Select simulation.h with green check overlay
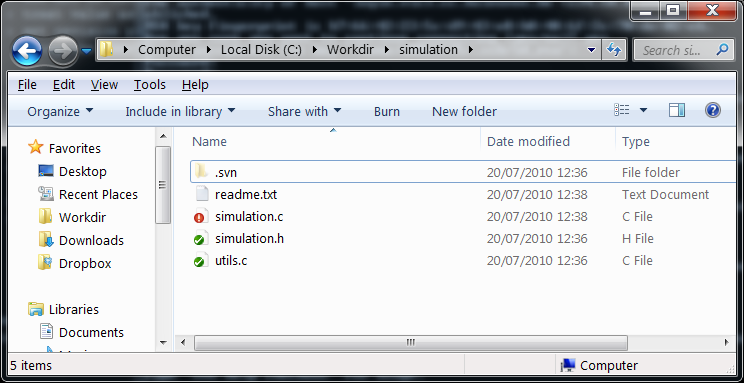 point(201,239)
